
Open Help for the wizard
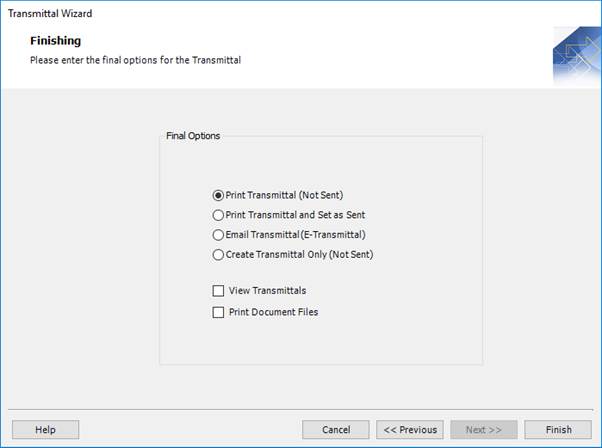45,430
